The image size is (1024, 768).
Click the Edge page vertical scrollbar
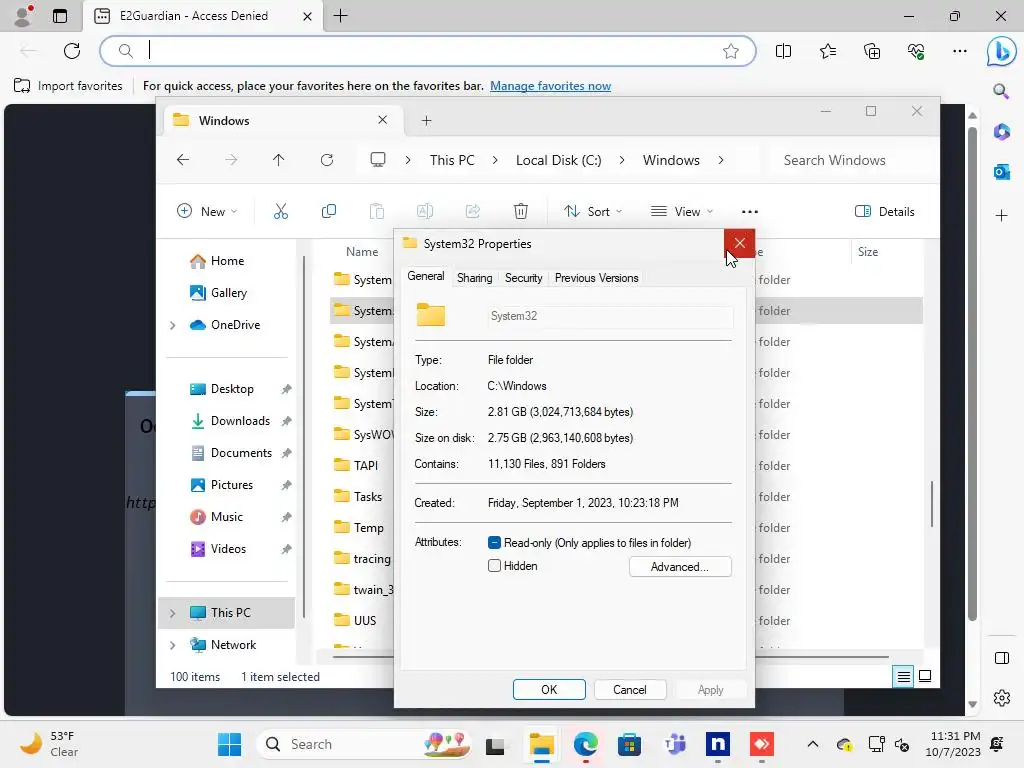tap(972, 372)
